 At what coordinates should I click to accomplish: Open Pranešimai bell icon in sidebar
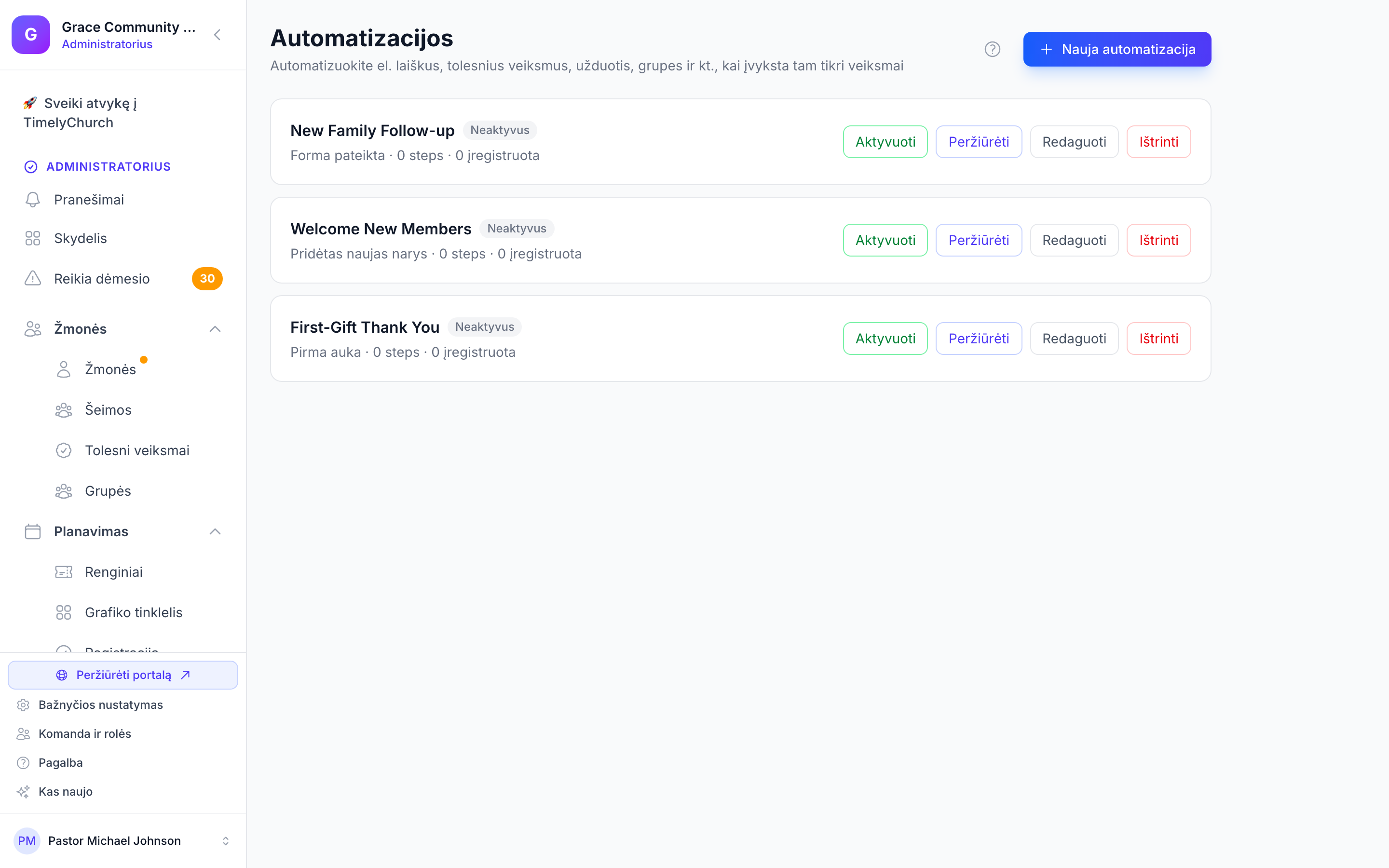33,199
